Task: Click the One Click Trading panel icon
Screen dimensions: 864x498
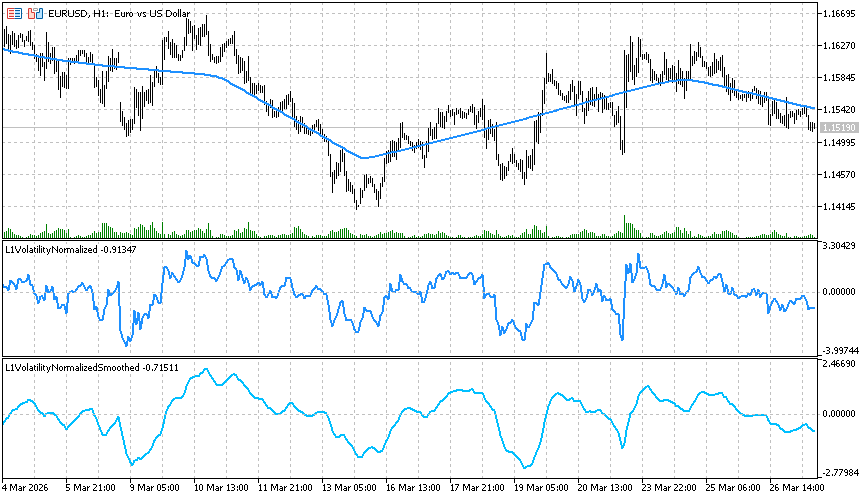Action: tap(14, 13)
